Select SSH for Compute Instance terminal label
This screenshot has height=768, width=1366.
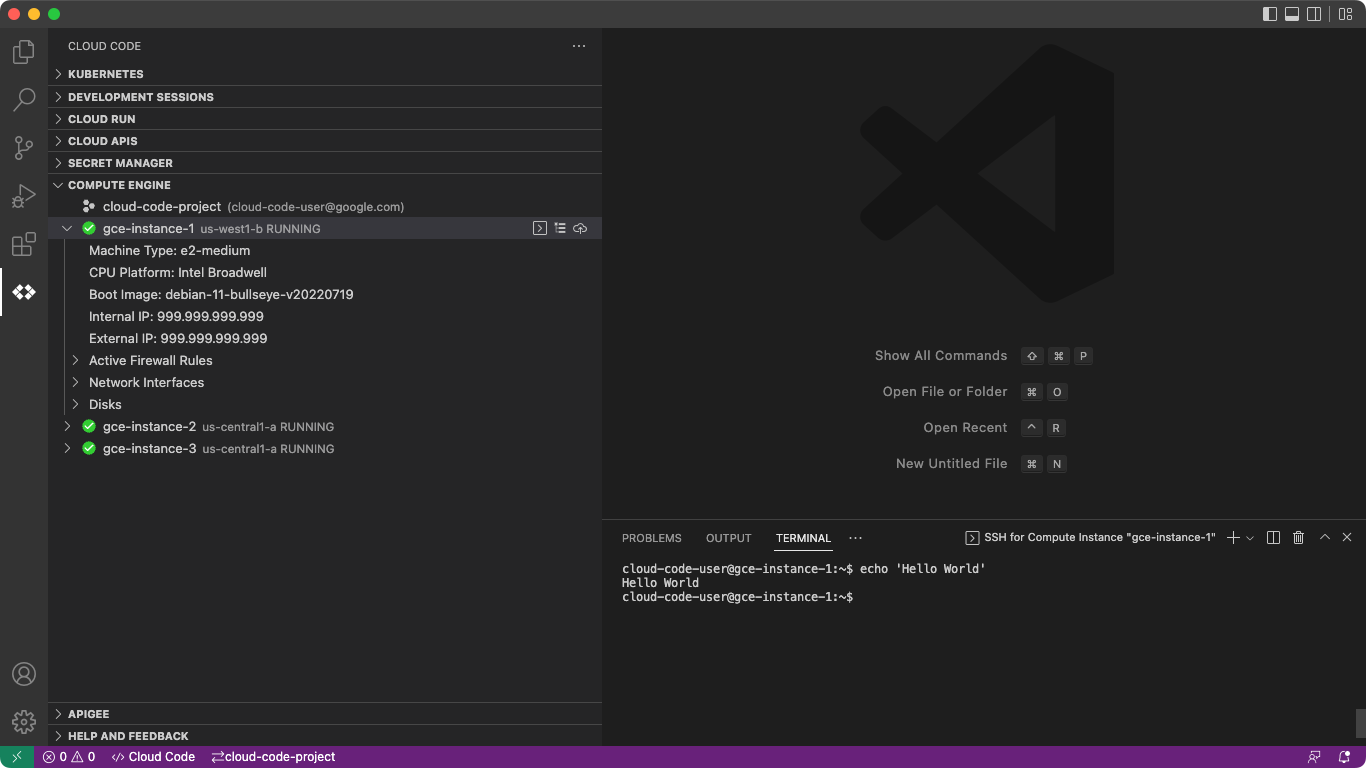1090,538
